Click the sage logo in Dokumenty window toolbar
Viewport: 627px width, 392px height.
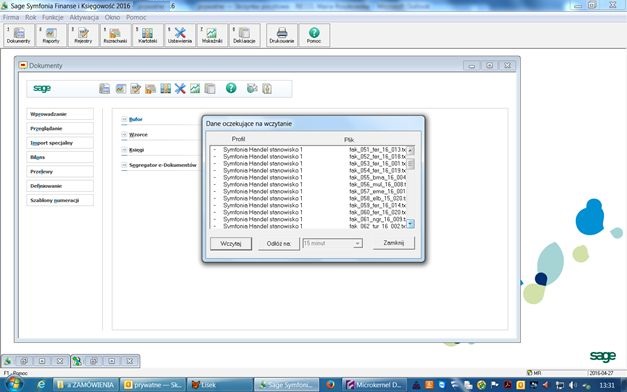(x=42, y=88)
